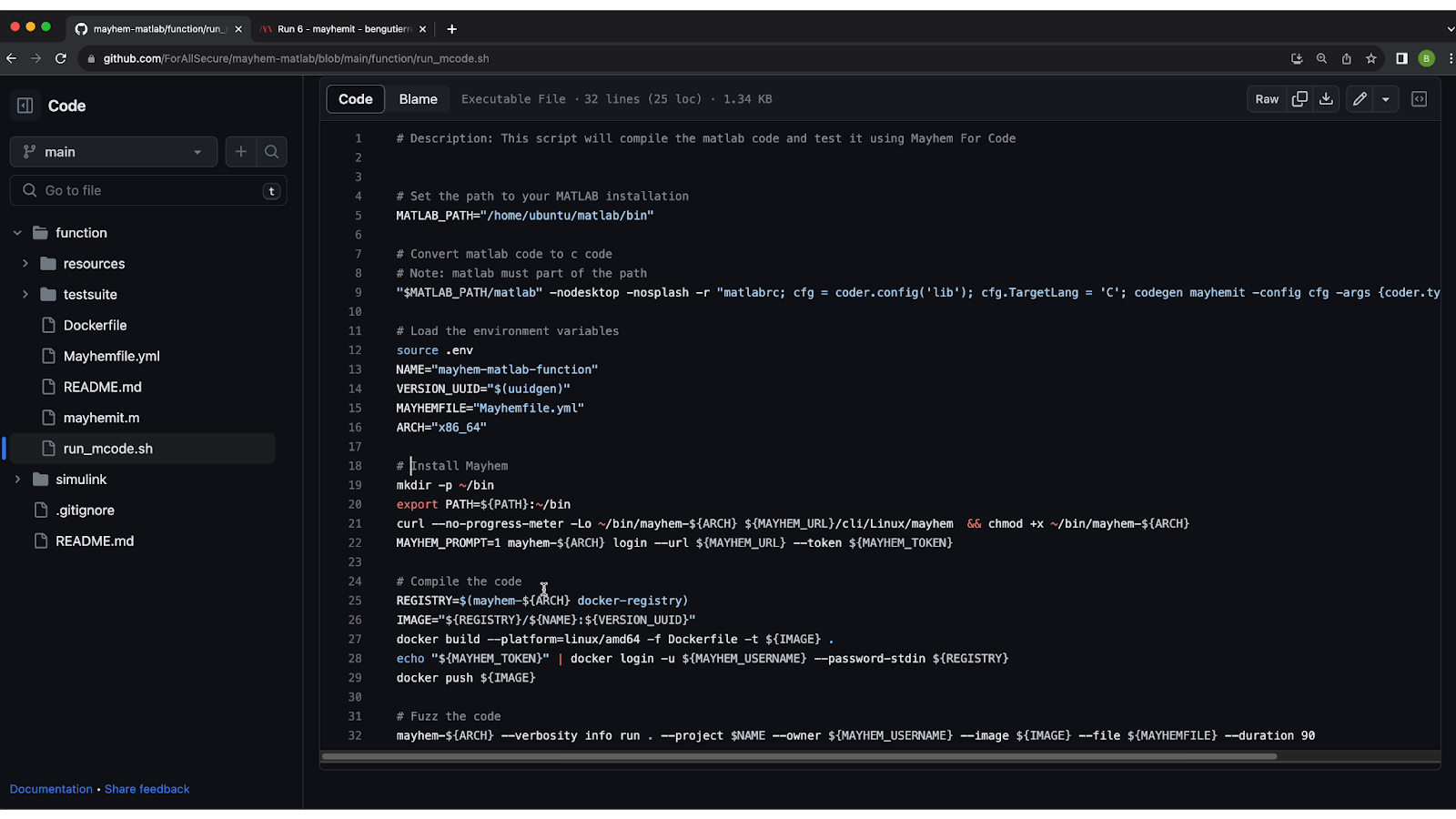
Task: Share this page icon
Action: pos(1346,58)
